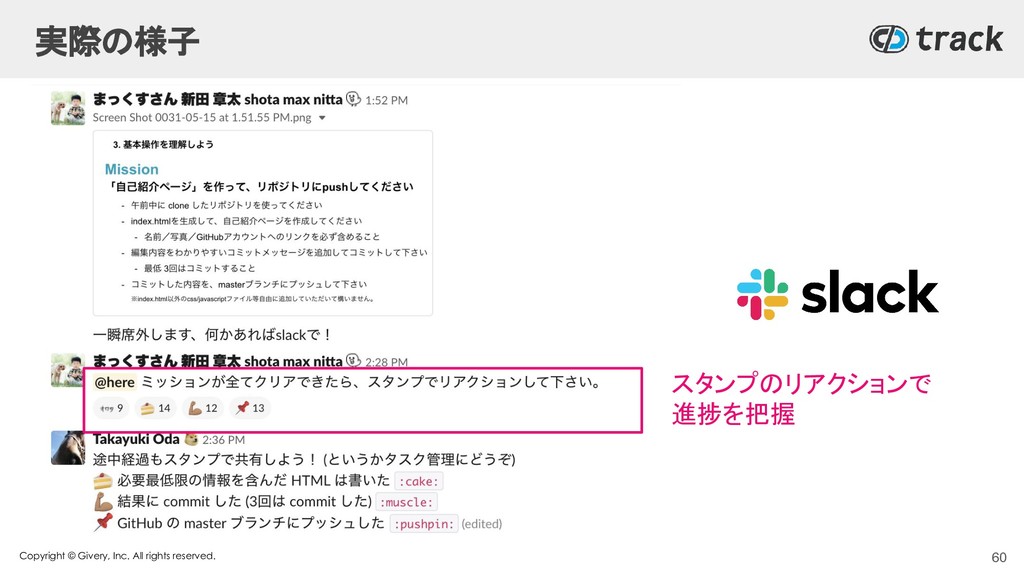
Task: Click the (edited) label
Action: 482,524
